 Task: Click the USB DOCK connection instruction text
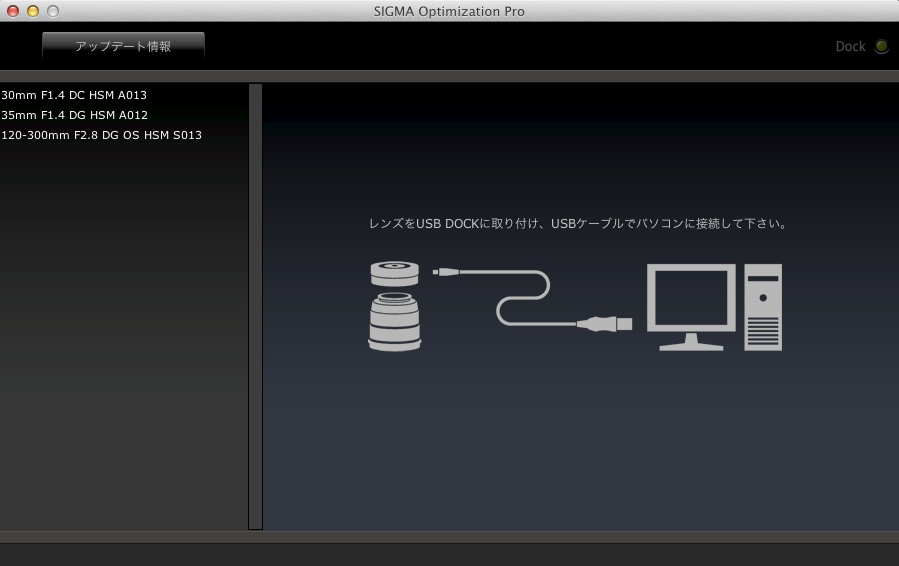pos(579,224)
